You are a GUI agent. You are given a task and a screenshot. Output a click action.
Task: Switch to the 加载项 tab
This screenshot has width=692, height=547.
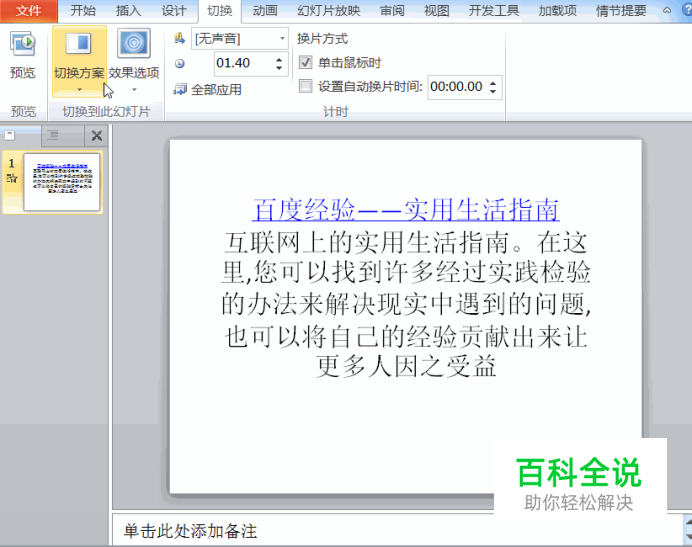click(x=557, y=11)
